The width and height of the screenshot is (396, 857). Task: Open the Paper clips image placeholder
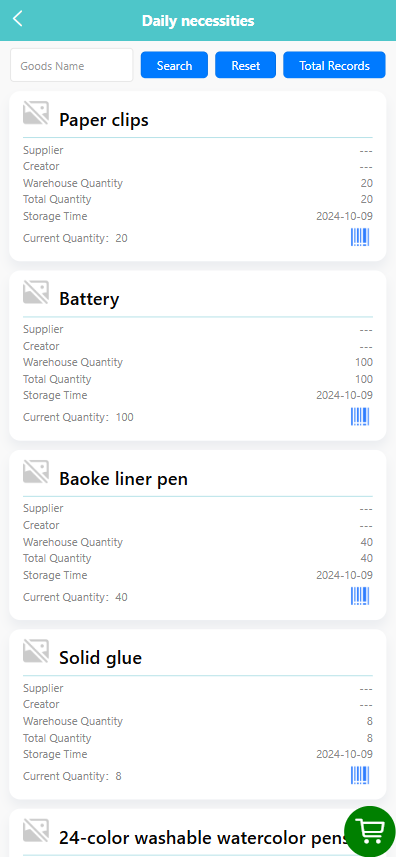pyautogui.click(x=36, y=113)
